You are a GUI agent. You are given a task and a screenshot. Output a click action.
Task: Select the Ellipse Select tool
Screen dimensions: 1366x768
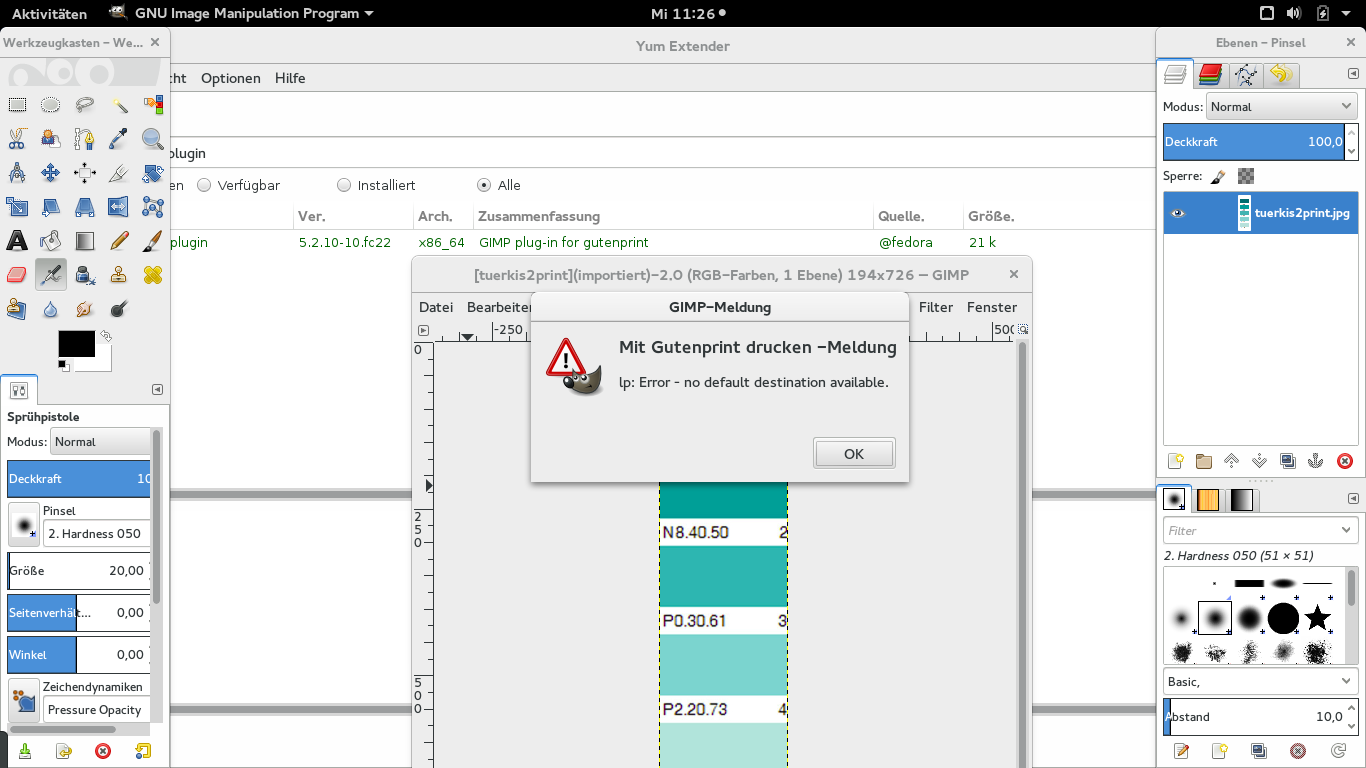click(51, 105)
